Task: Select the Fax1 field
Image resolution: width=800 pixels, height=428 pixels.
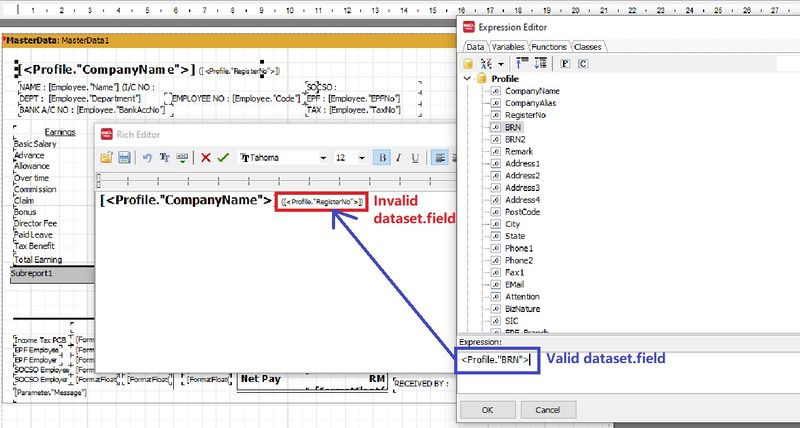Action: (515, 272)
